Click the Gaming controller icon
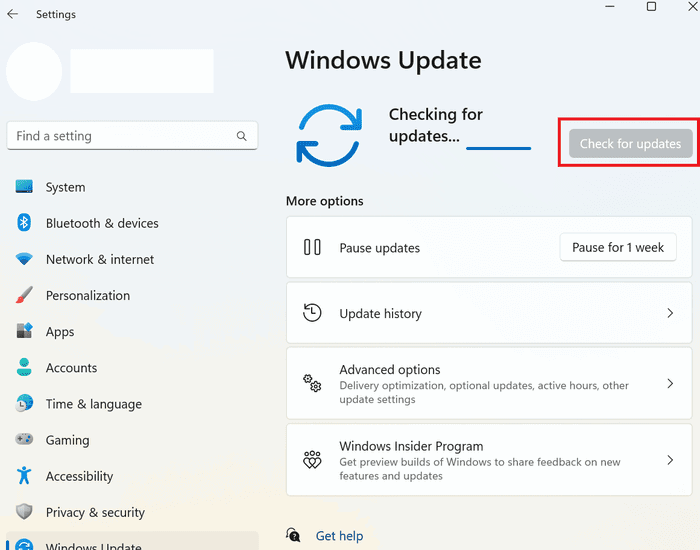The height and width of the screenshot is (550, 700). tap(24, 439)
